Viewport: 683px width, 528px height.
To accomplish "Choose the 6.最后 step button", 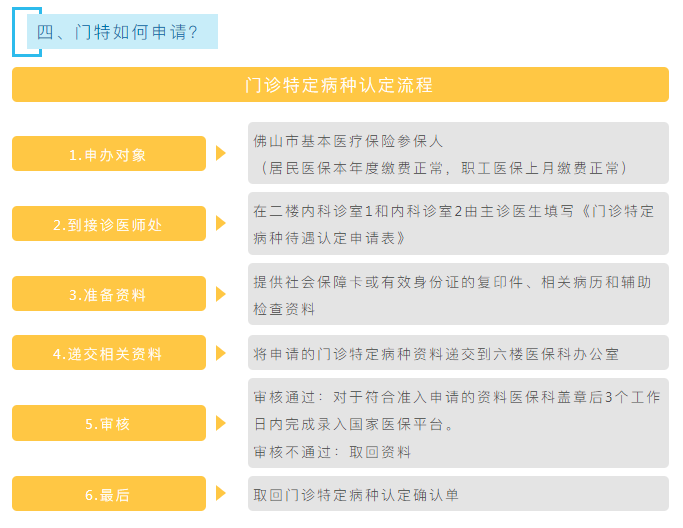I will tap(109, 494).
